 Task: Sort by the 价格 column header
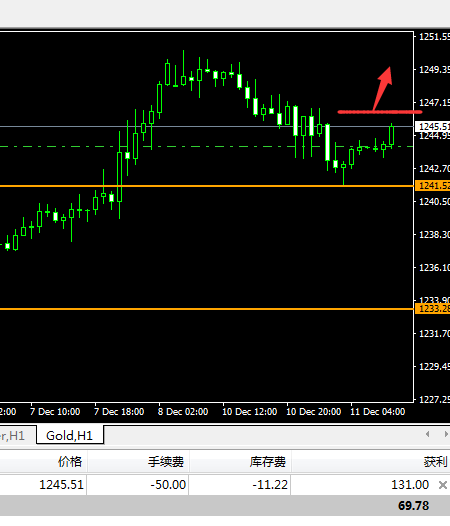pyautogui.click(x=70, y=462)
